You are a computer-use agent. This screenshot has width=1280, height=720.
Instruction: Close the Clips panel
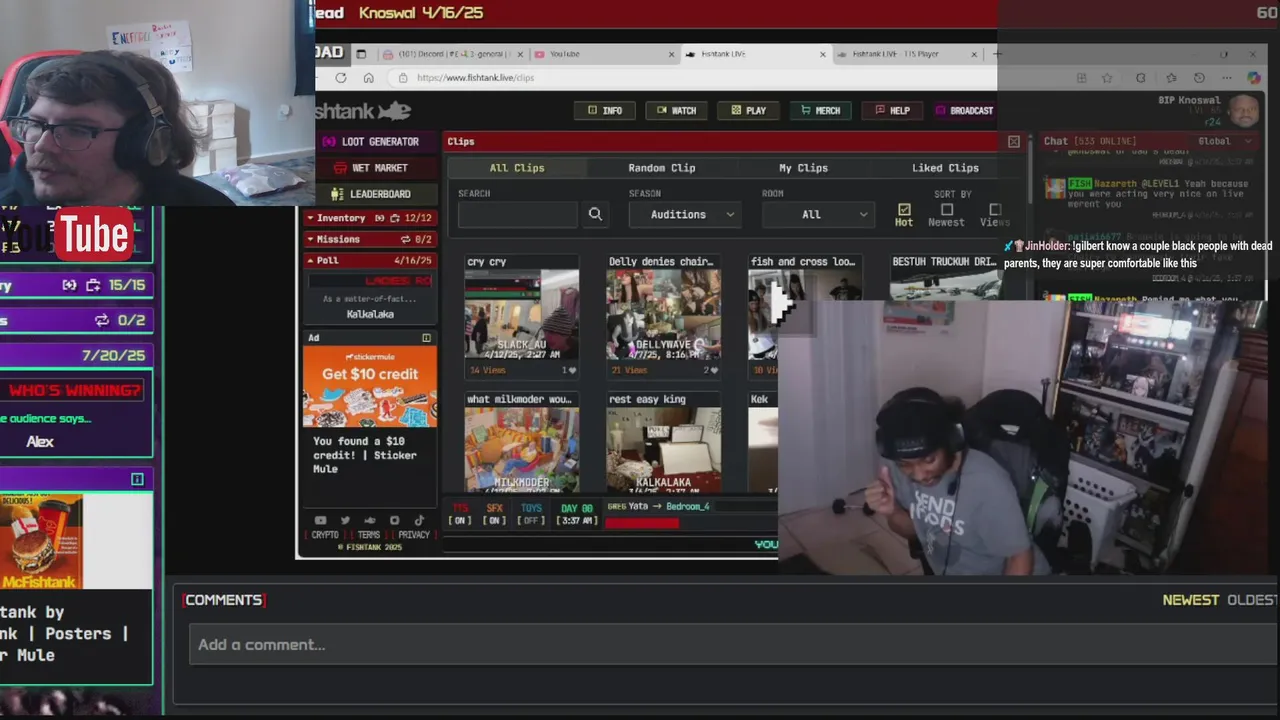pyautogui.click(x=1014, y=142)
